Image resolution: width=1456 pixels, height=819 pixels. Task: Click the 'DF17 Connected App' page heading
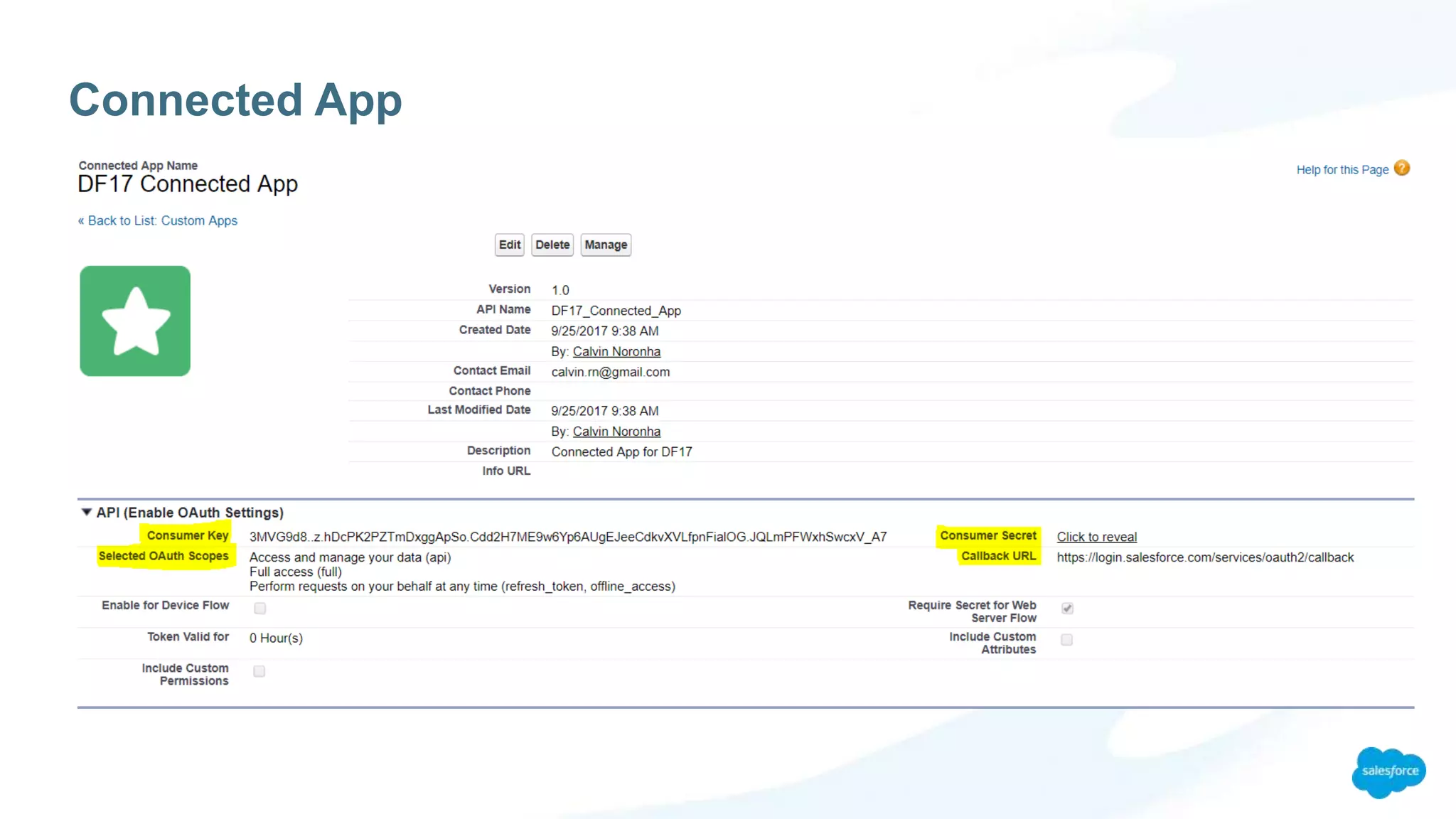pyautogui.click(x=188, y=184)
